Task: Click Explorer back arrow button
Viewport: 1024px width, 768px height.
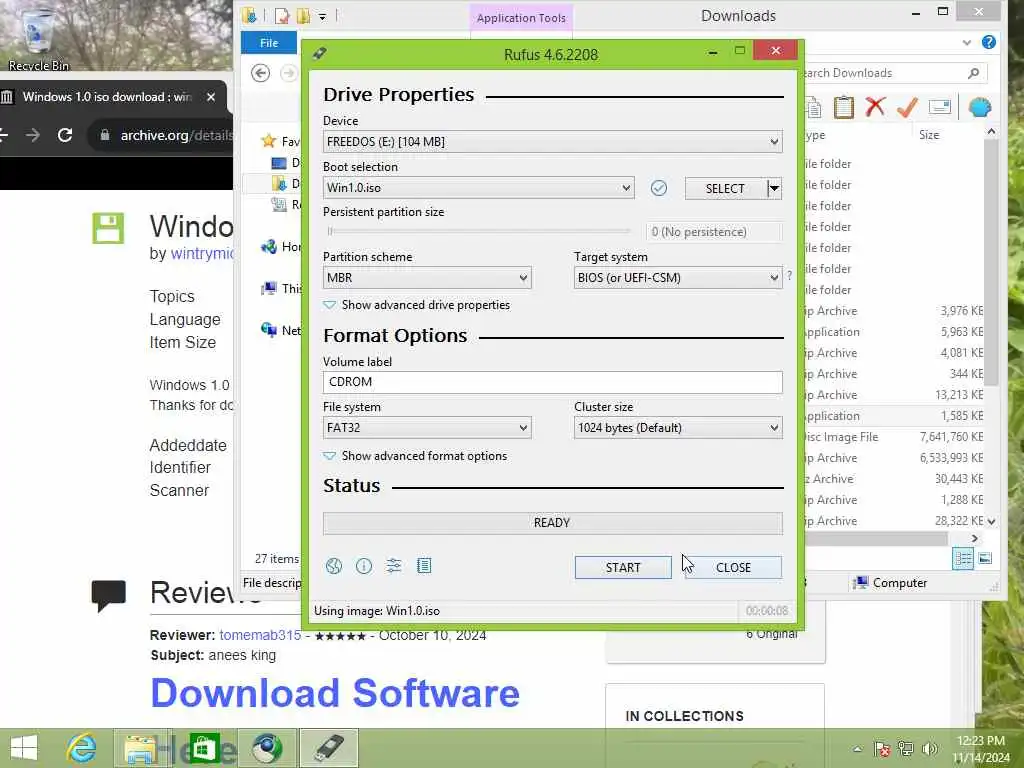Action: coord(261,73)
